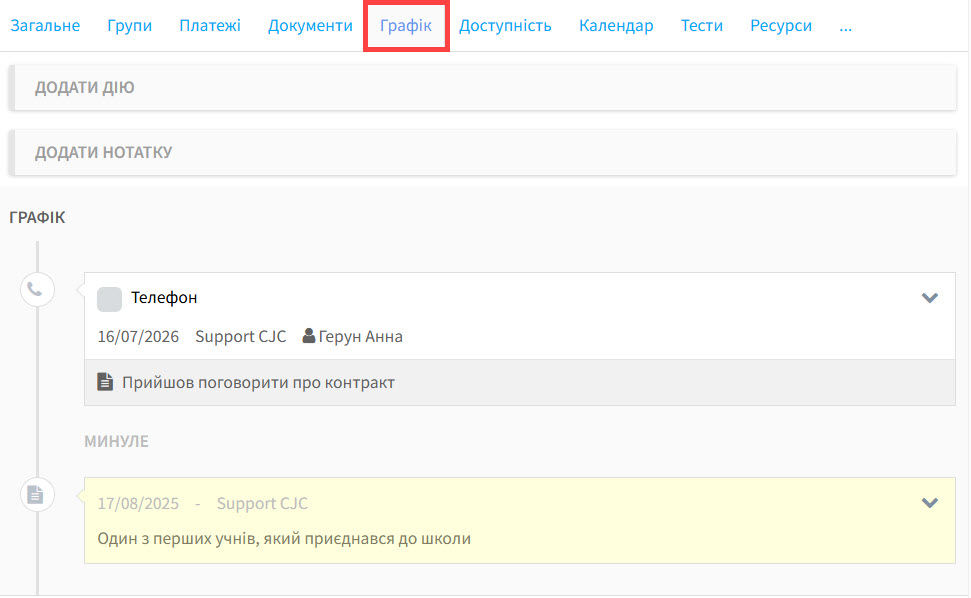Click the МИНУЛЕ section label

pyautogui.click(x=116, y=441)
